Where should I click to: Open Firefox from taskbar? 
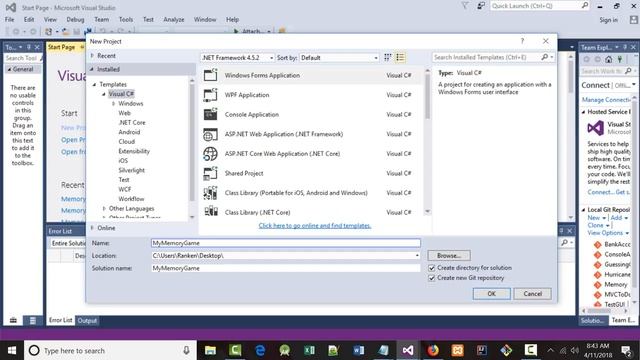pyautogui.click(x=433, y=350)
